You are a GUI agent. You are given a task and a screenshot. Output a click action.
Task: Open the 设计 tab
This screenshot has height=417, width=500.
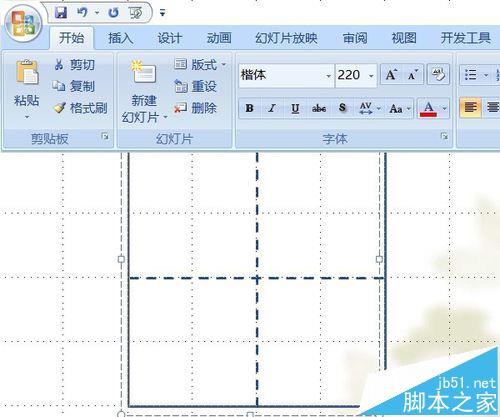(x=170, y=38)
